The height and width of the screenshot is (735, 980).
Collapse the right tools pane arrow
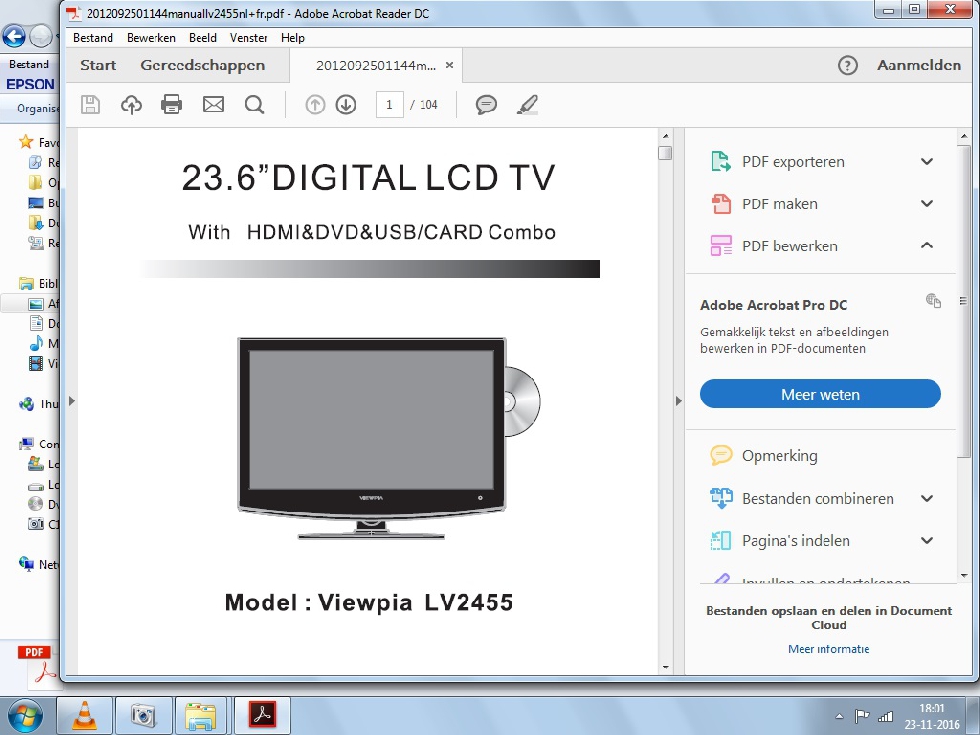[679, 401]
